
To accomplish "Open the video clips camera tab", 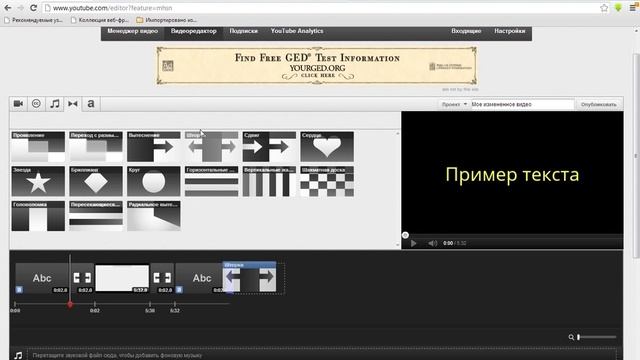I will coord(18,104).
